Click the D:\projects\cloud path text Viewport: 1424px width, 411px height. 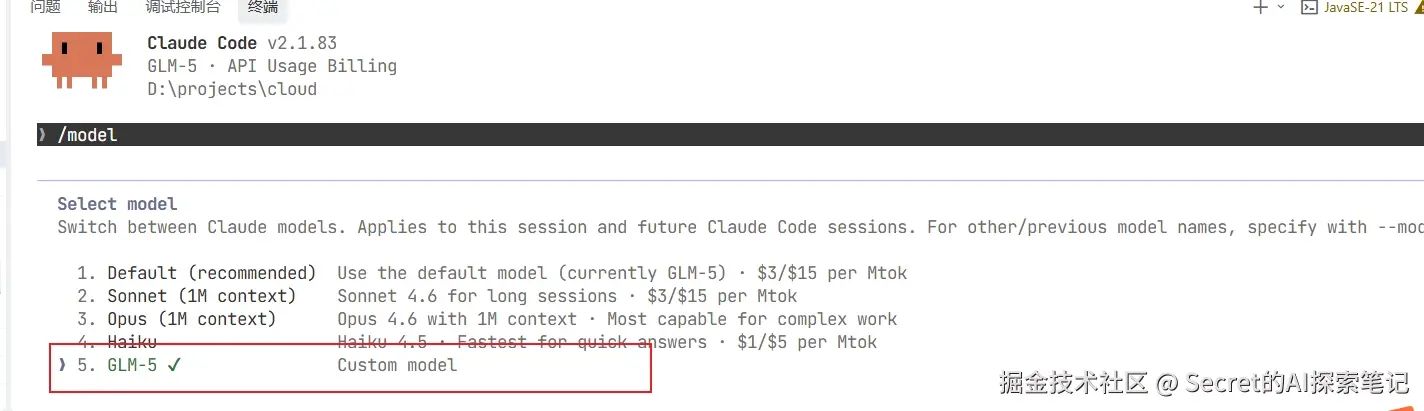[x=232, y=89]
